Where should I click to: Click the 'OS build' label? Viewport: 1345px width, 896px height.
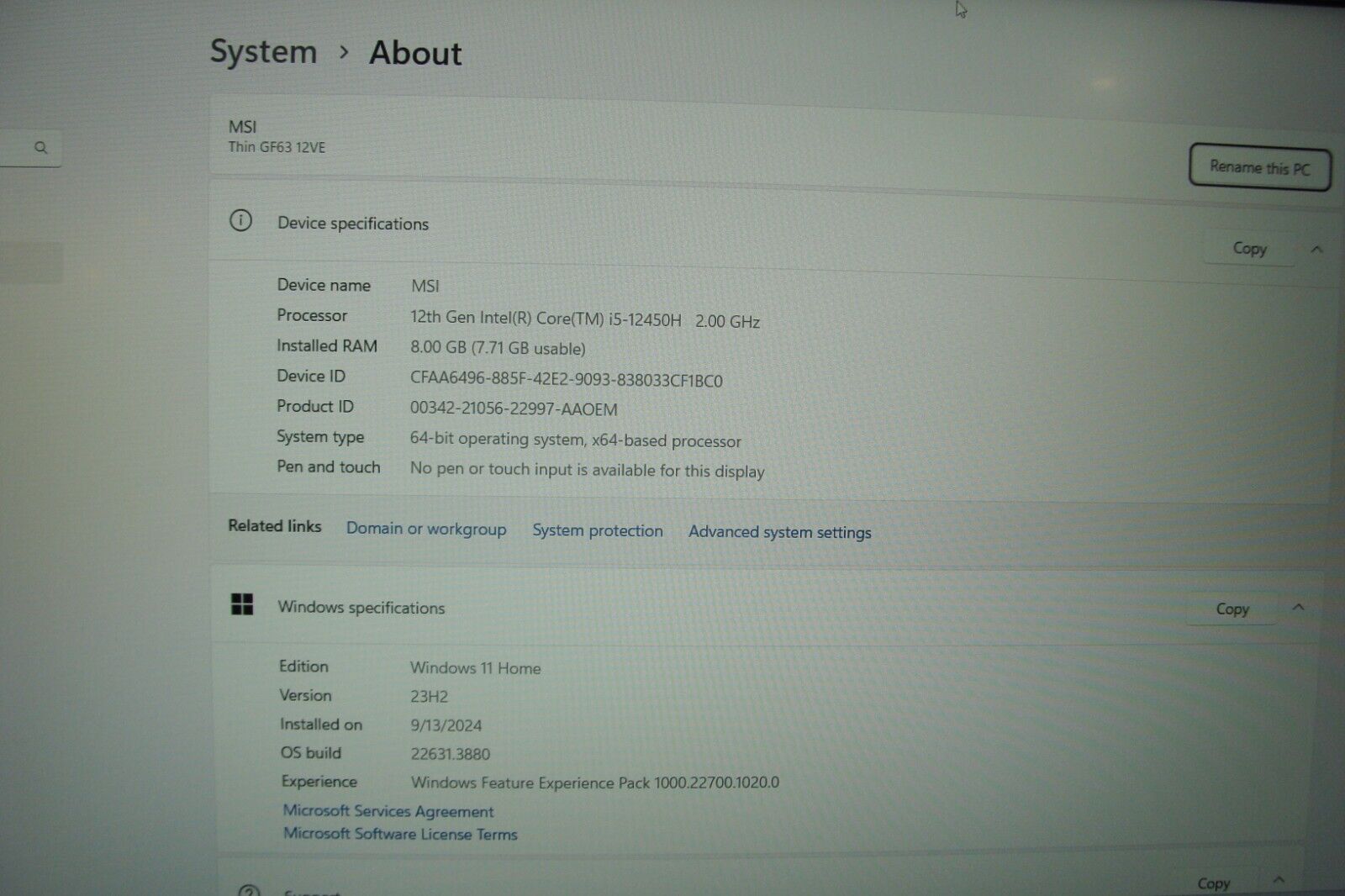[311, 752]
